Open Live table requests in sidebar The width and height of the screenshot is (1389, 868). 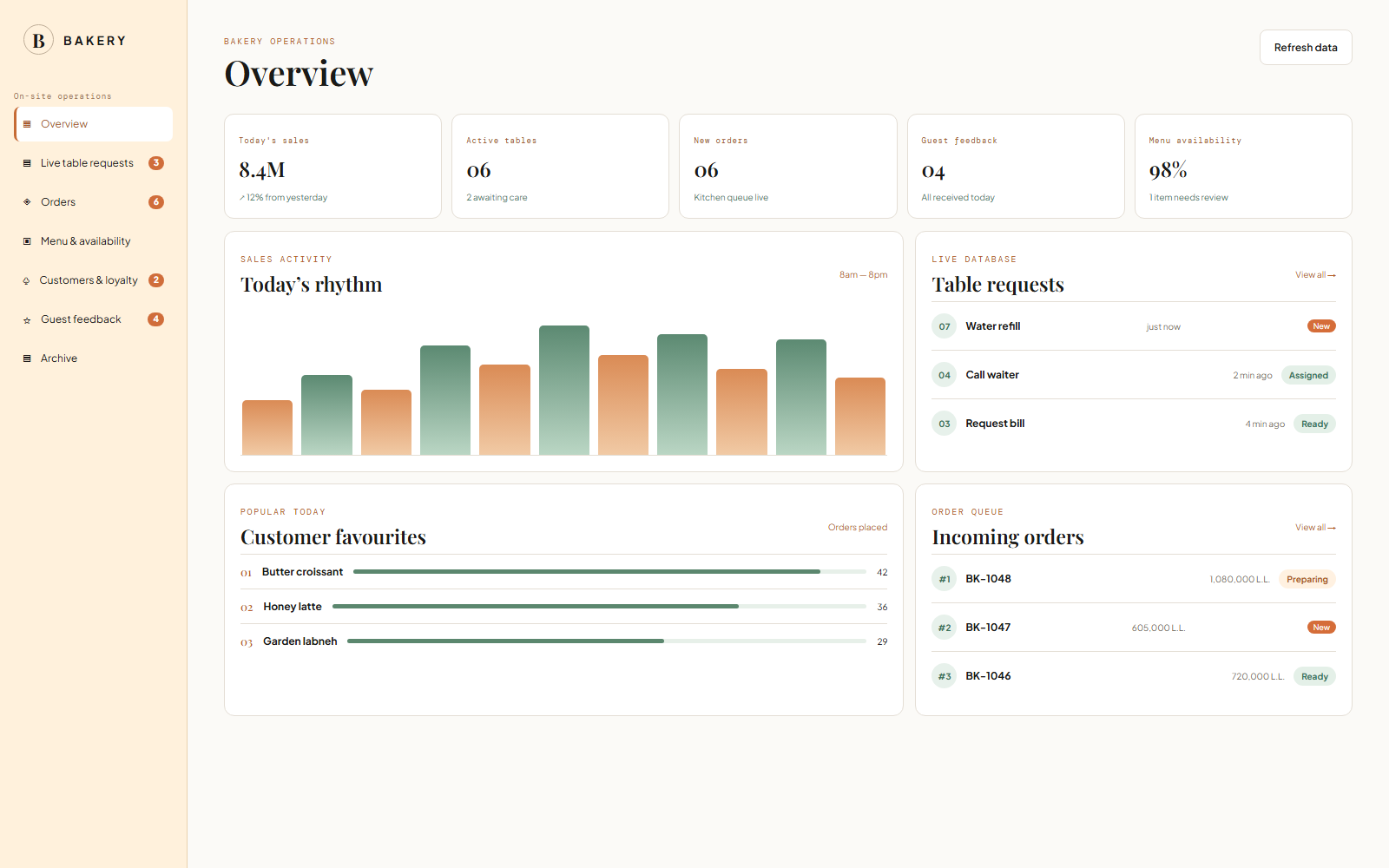[x=94, y=163]
